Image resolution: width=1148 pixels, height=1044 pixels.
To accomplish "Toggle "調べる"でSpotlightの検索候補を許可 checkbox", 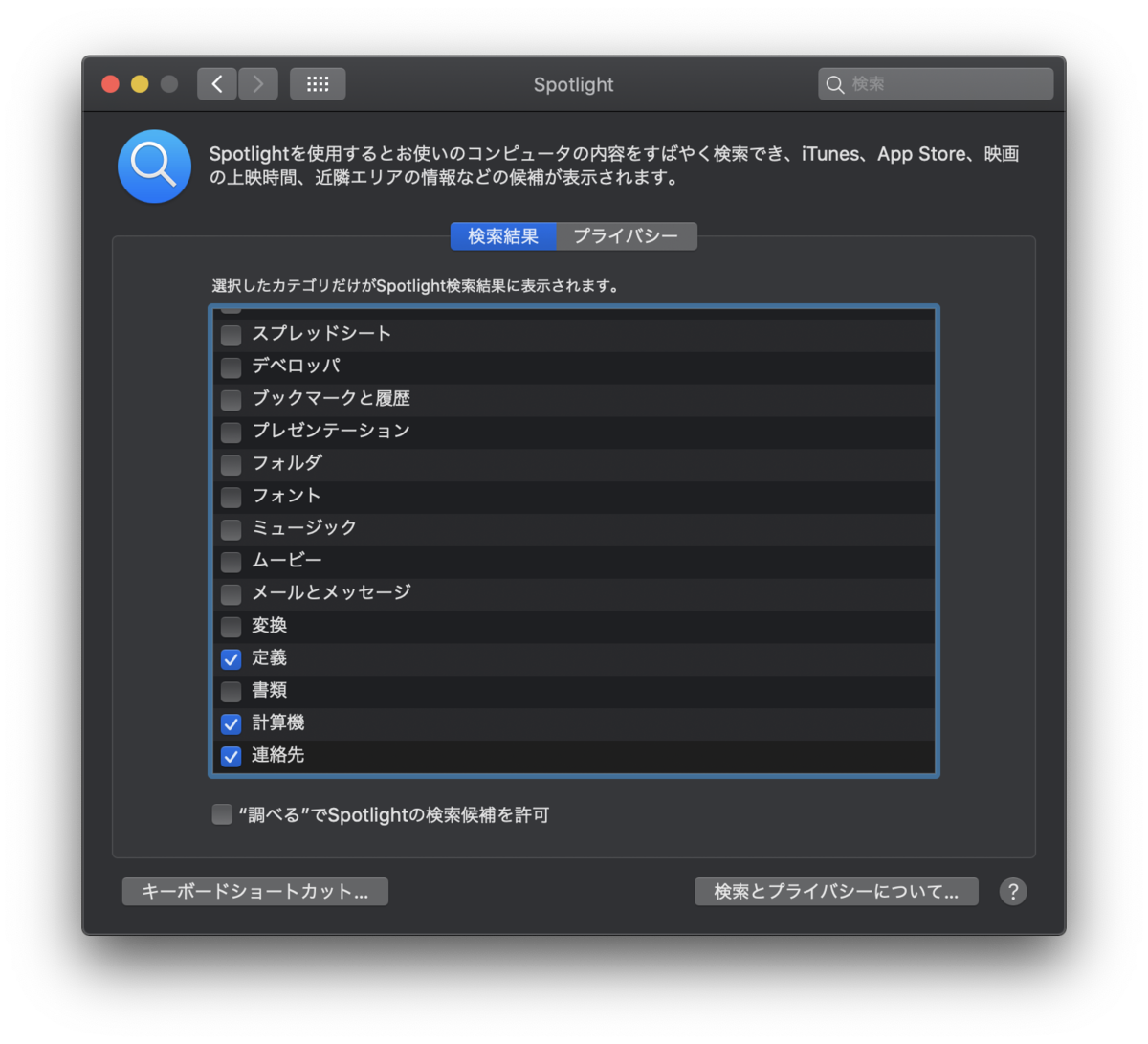I will coord(222,814).
